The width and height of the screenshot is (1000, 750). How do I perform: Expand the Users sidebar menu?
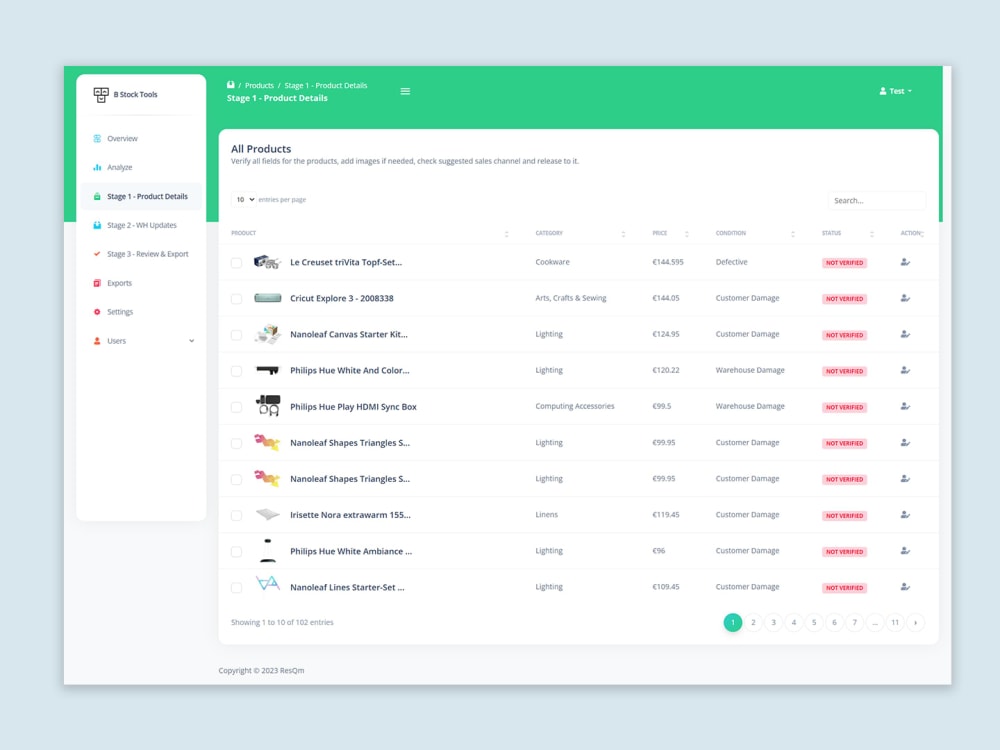118,340
